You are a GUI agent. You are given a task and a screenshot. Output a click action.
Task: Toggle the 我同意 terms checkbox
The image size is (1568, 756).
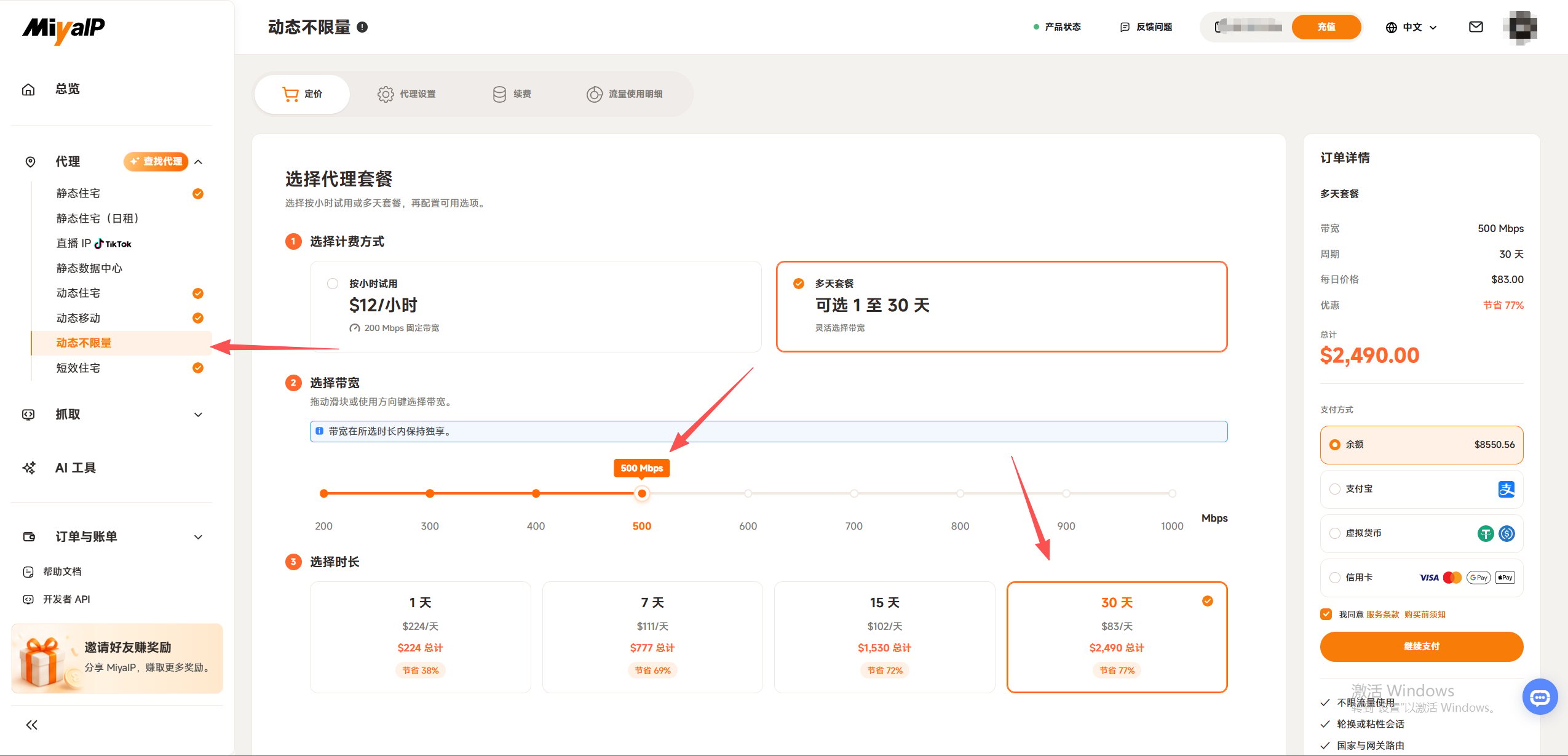point(1326,615)
